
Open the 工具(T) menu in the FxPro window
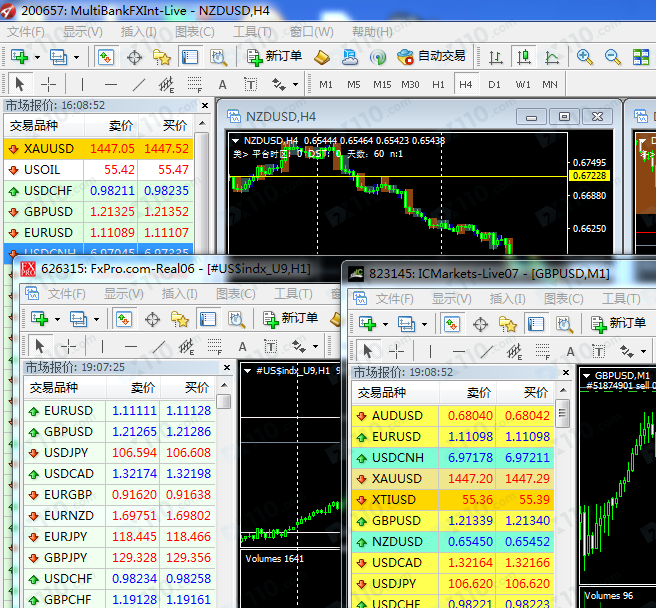point(293,294)
